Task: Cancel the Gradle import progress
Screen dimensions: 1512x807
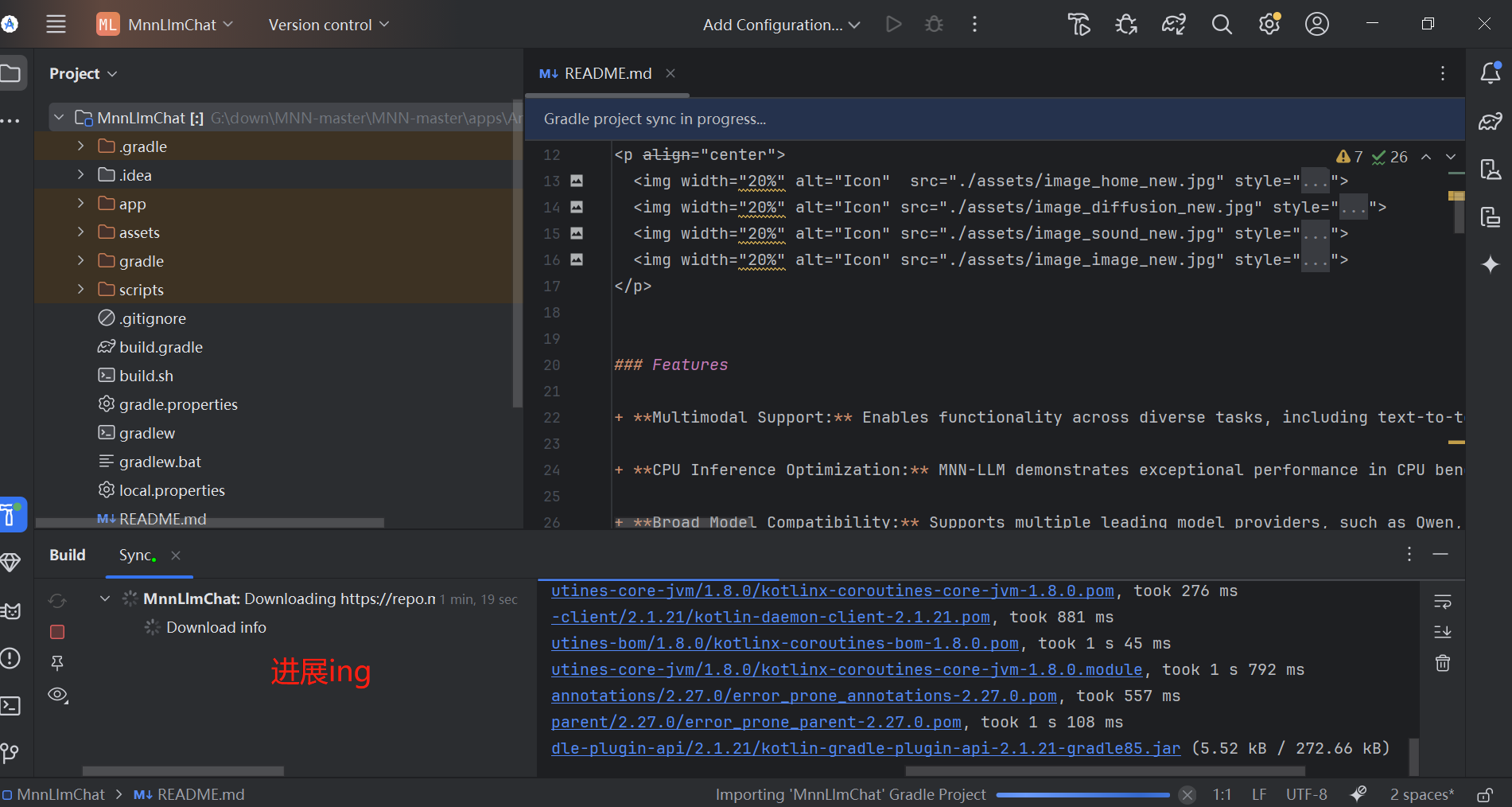Action: (1187, 794)
